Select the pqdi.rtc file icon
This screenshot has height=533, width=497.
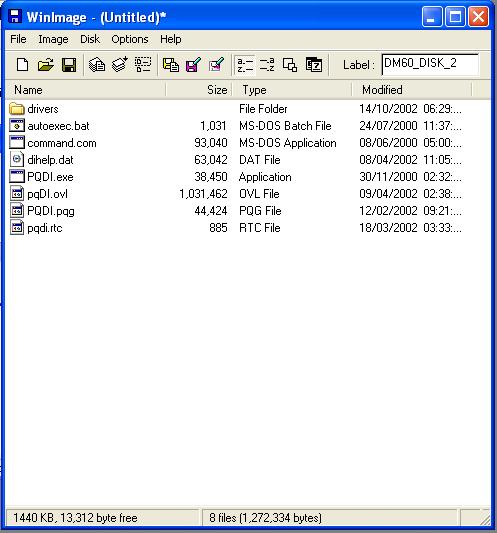[x=17, y=228]
